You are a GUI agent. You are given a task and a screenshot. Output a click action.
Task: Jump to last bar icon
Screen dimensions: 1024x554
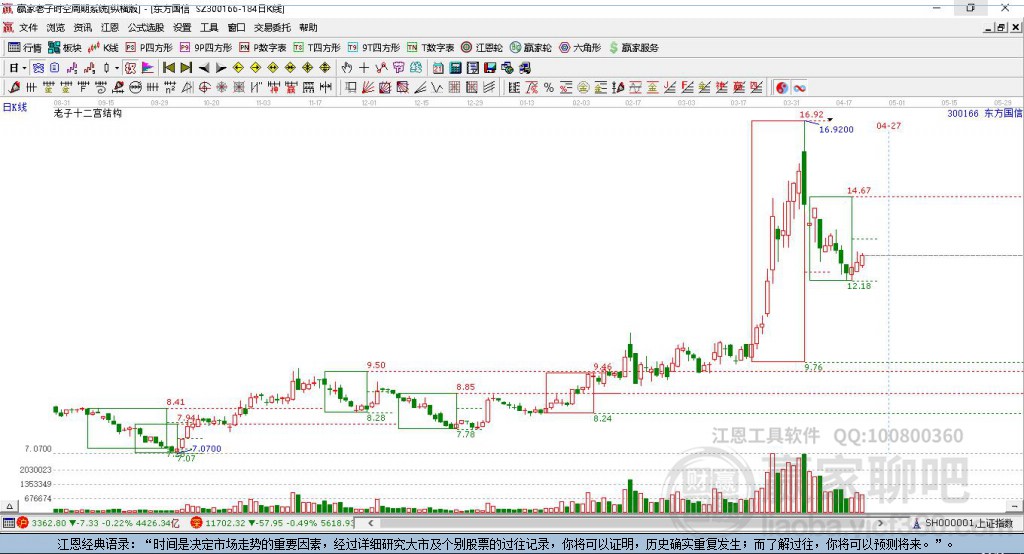(186, 68)
